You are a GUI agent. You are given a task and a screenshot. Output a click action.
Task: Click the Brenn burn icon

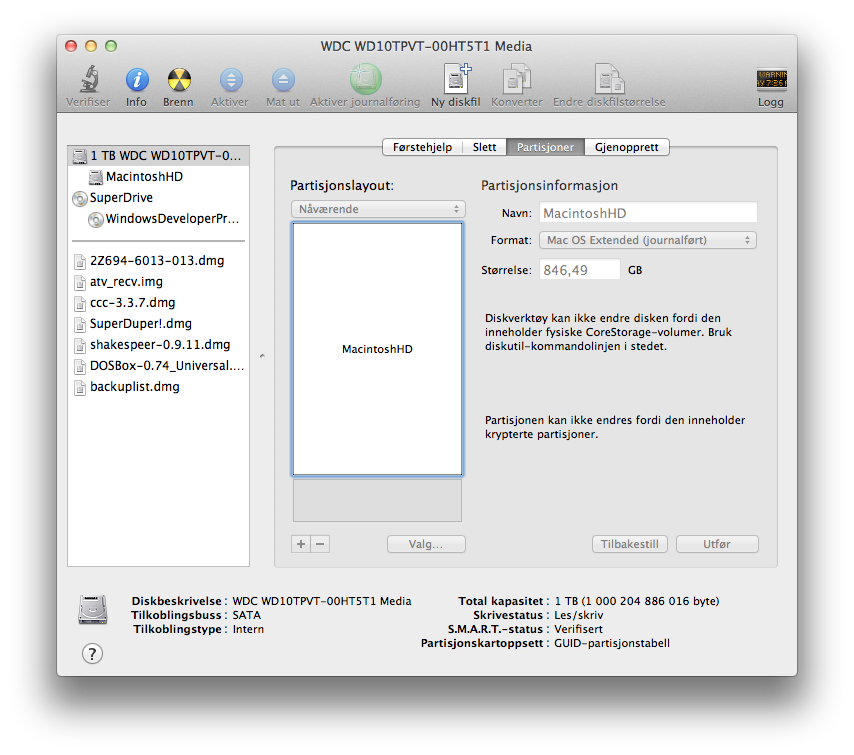click(x=179, y=80)
